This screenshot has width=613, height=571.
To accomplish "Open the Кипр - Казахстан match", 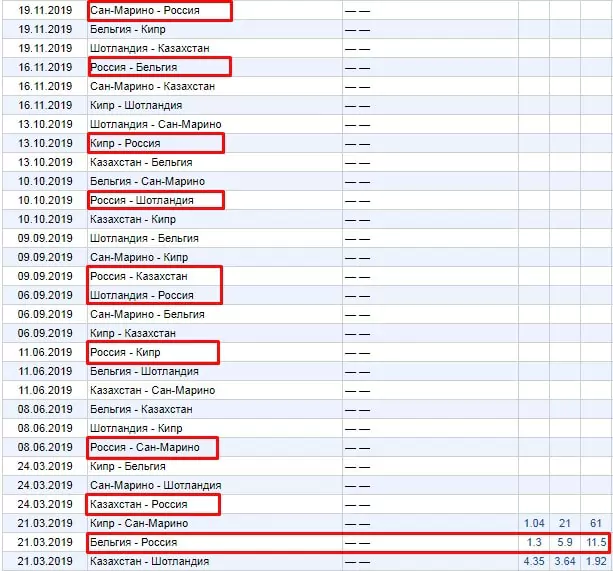I will 133,333.
